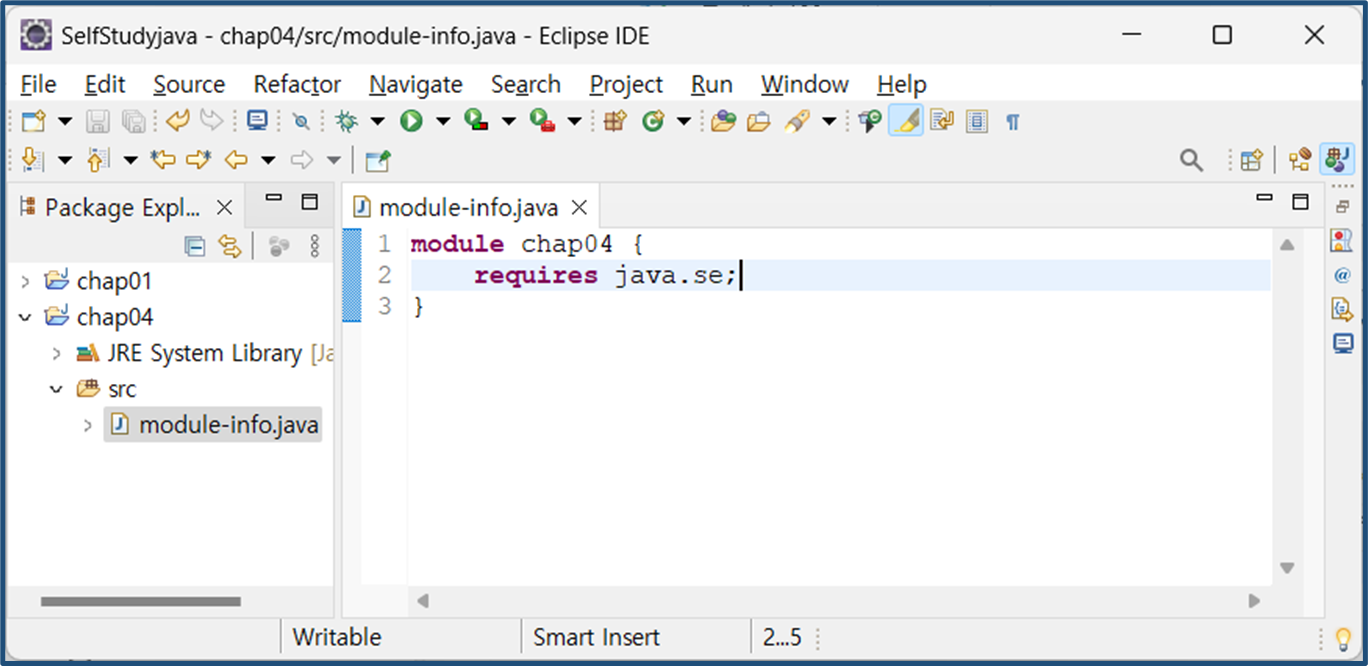Image resolution: width=1368 pixels, height=666 pixels.
Task: Toggle Mark Occurrences highlighter icon
Action: pyautogui.click(x=906, y=122)
